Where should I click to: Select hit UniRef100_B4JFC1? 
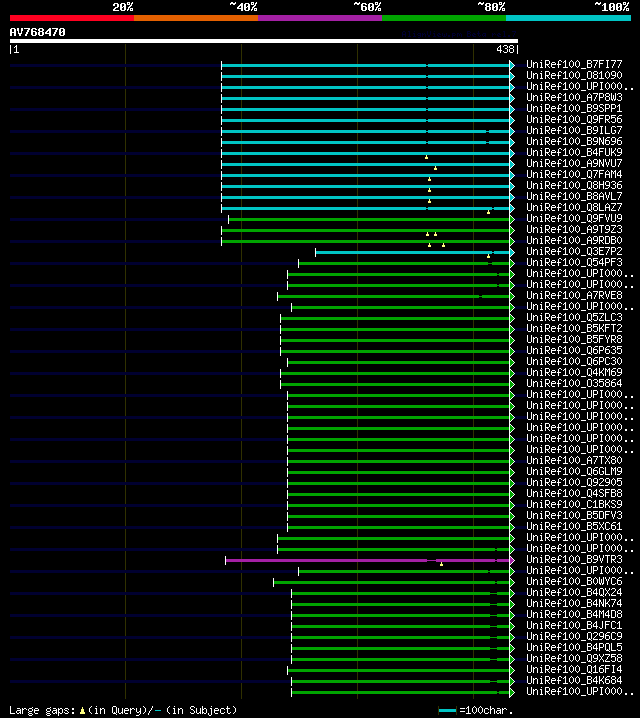point(574,625)
